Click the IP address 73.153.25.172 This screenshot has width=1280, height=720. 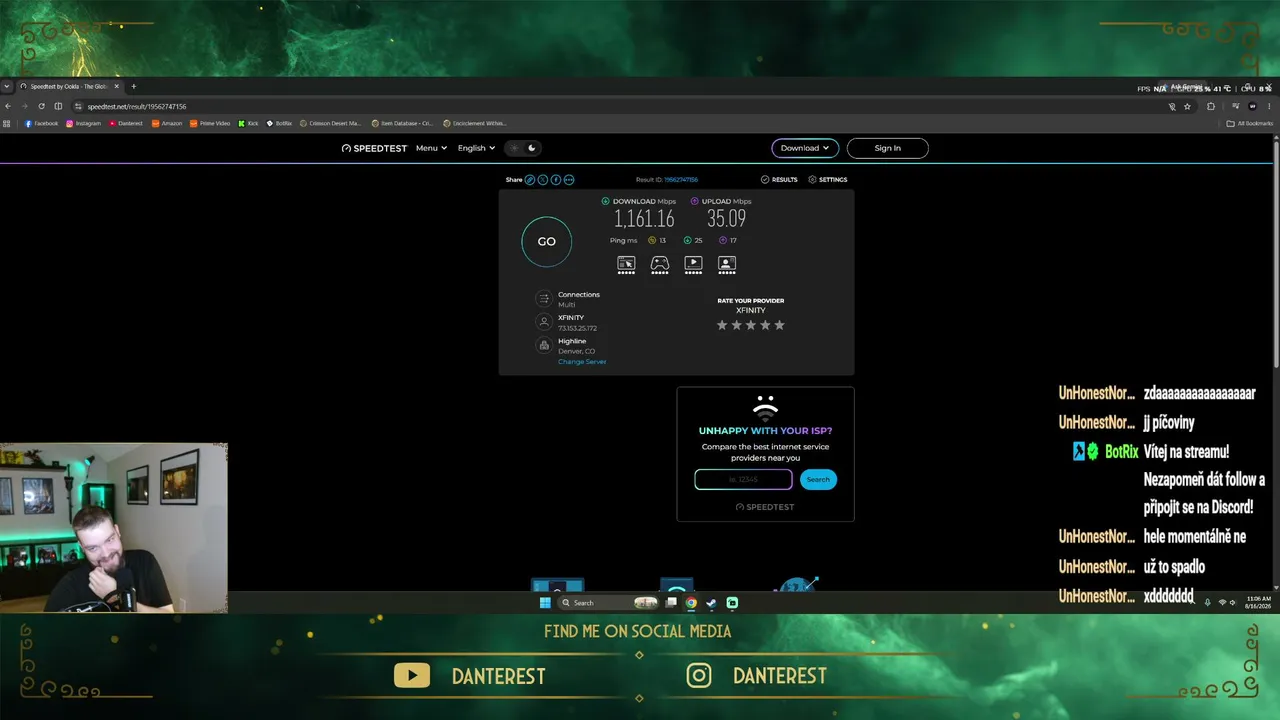pos(578,328)
